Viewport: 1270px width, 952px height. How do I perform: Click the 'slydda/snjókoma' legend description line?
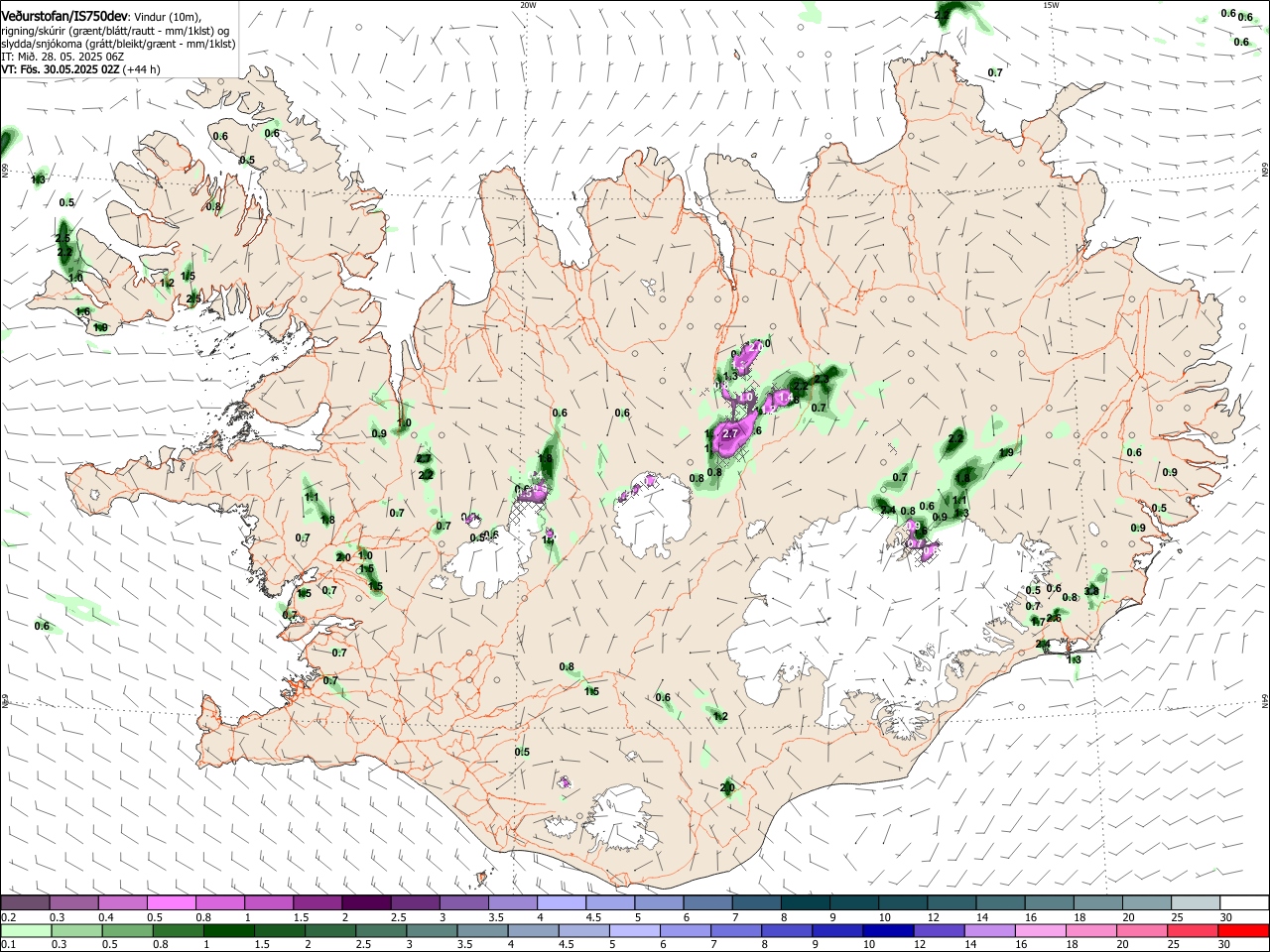pos(118,44)
